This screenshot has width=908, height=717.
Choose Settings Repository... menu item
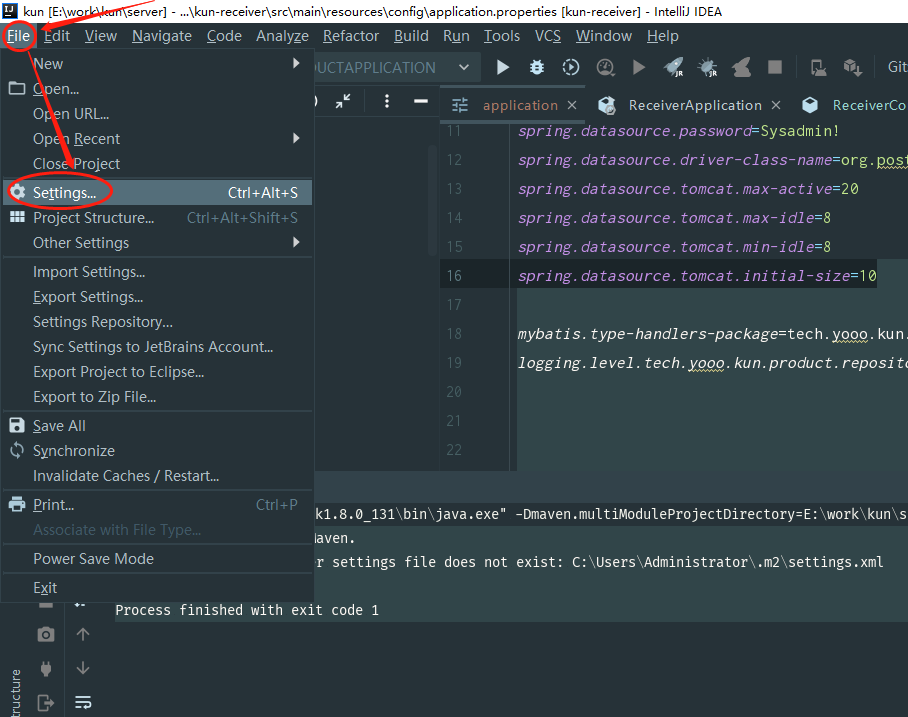(158, 321)
